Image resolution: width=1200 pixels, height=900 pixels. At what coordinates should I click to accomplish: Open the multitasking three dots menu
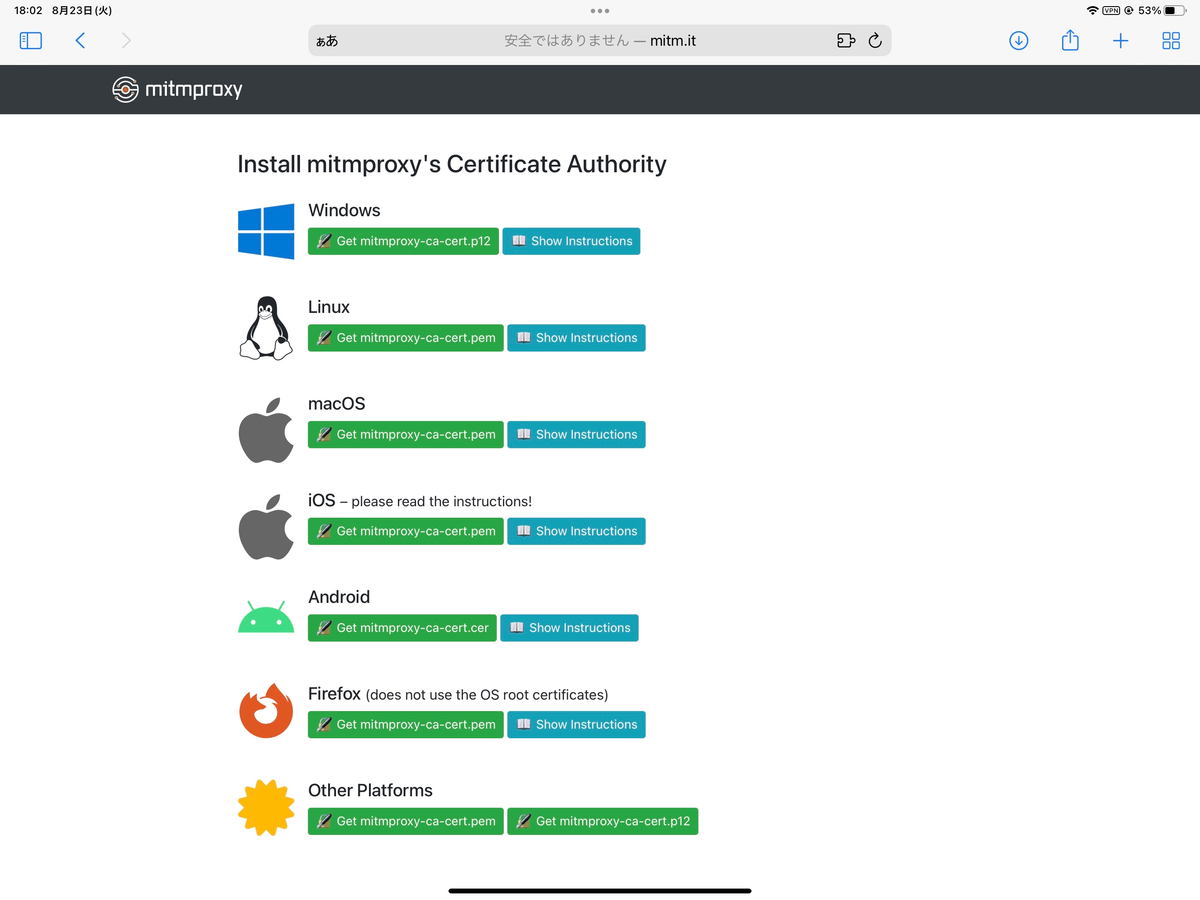tap(600, 11)
